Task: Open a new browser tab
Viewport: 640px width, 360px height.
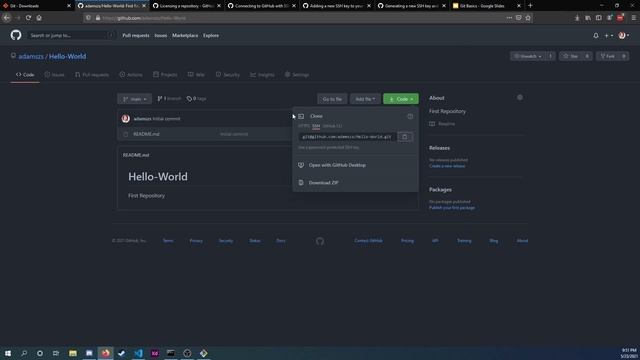Action: [530, 6]
